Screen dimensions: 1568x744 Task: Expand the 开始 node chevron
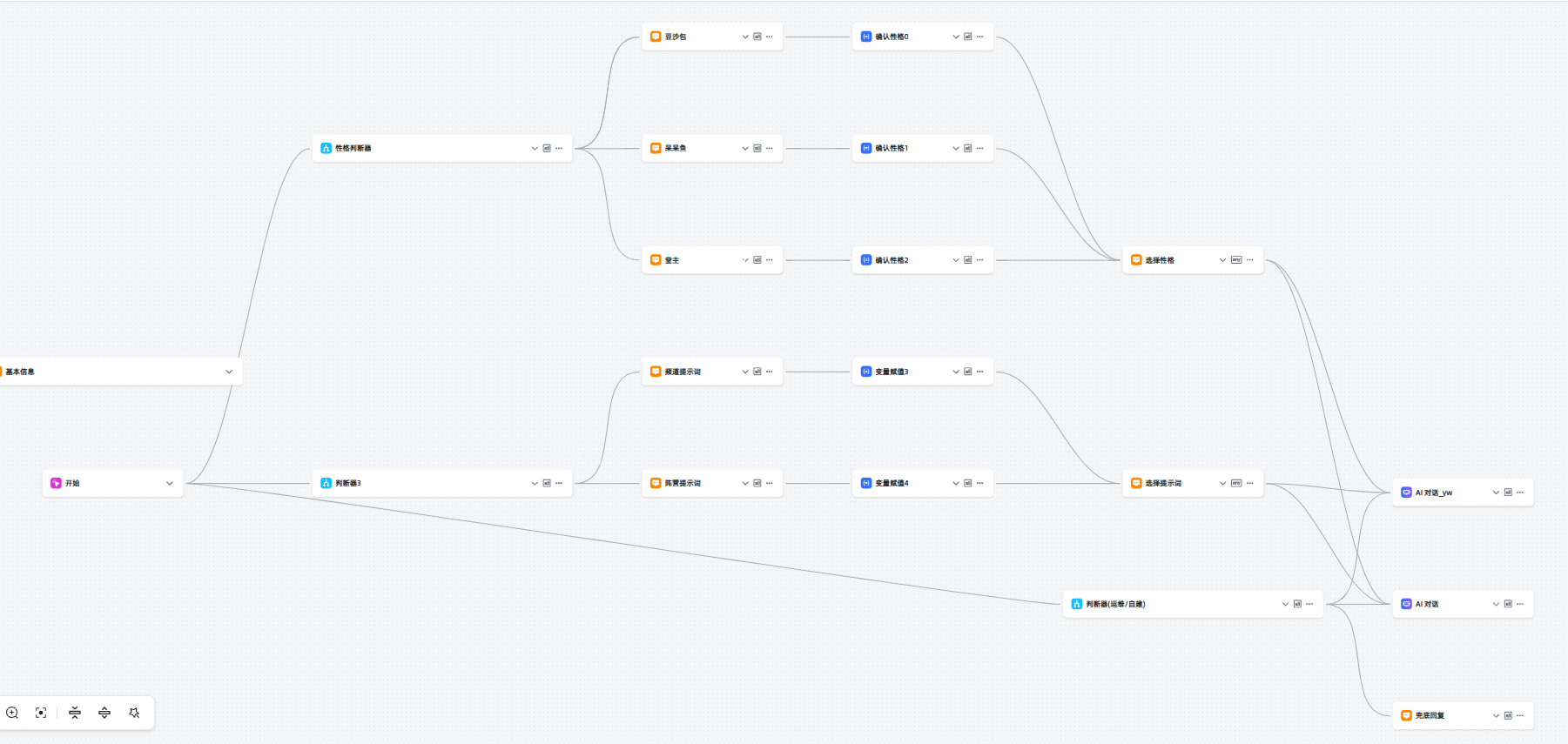pos(169,483)
